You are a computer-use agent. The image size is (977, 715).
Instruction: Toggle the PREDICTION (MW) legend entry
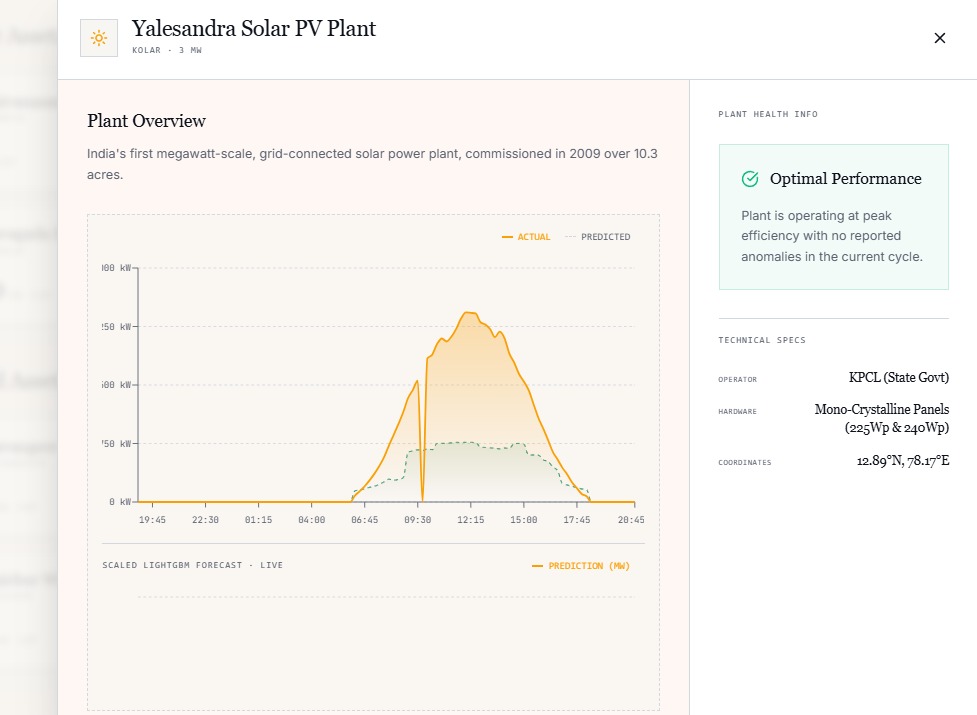581,566
